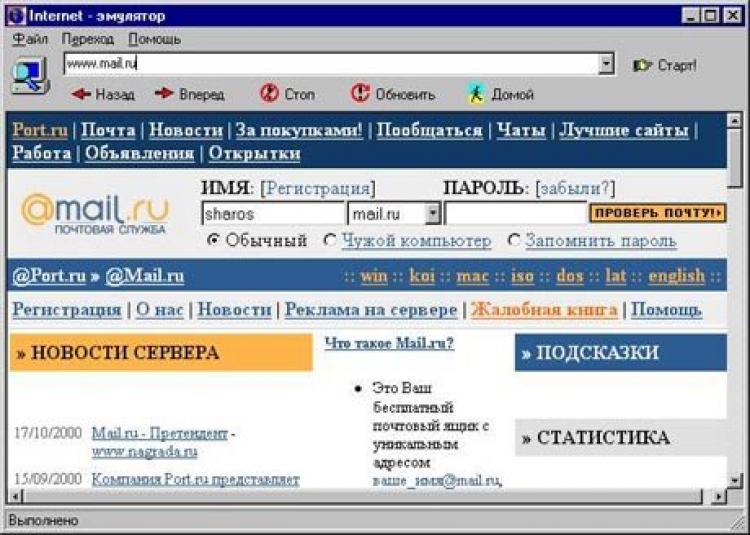Image resolution: width=750 pixels, height=535 pixels.
Task: Click the vertical scrollbar up arrow
Action: pyautogui.click(x=734, y=120)
